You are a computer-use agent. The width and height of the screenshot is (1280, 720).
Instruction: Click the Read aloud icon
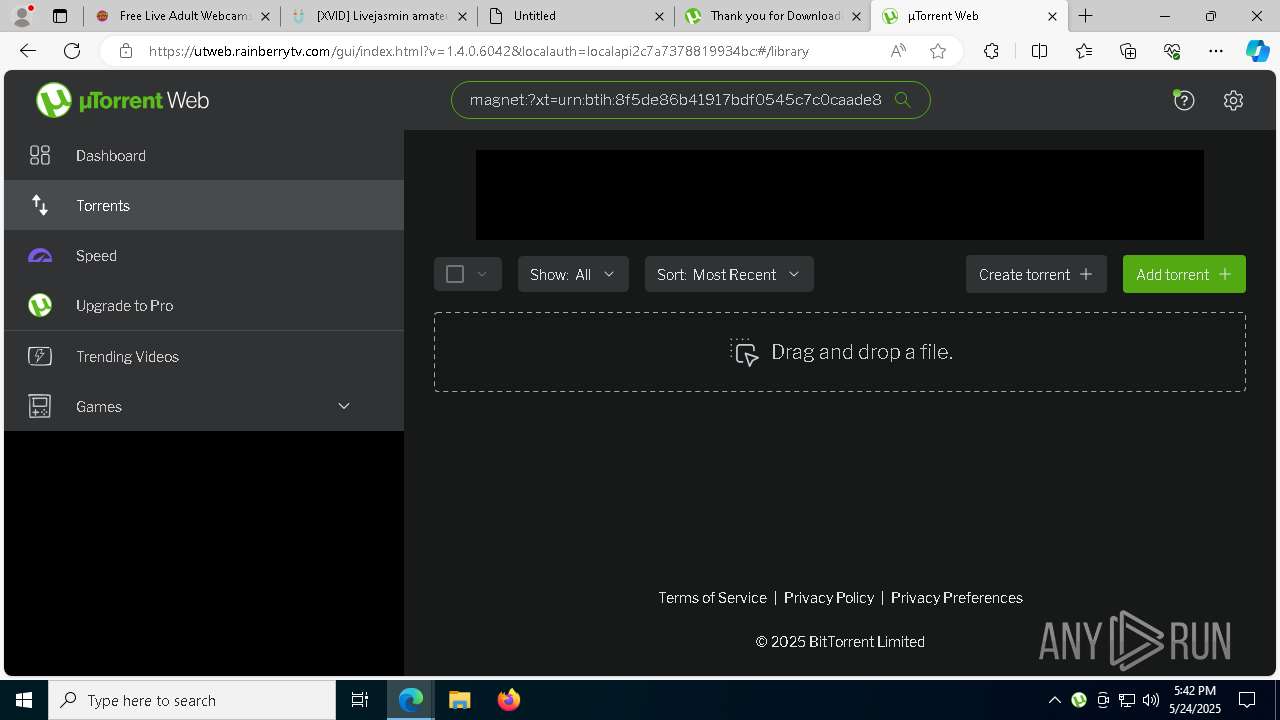click(x=898, y=51)
